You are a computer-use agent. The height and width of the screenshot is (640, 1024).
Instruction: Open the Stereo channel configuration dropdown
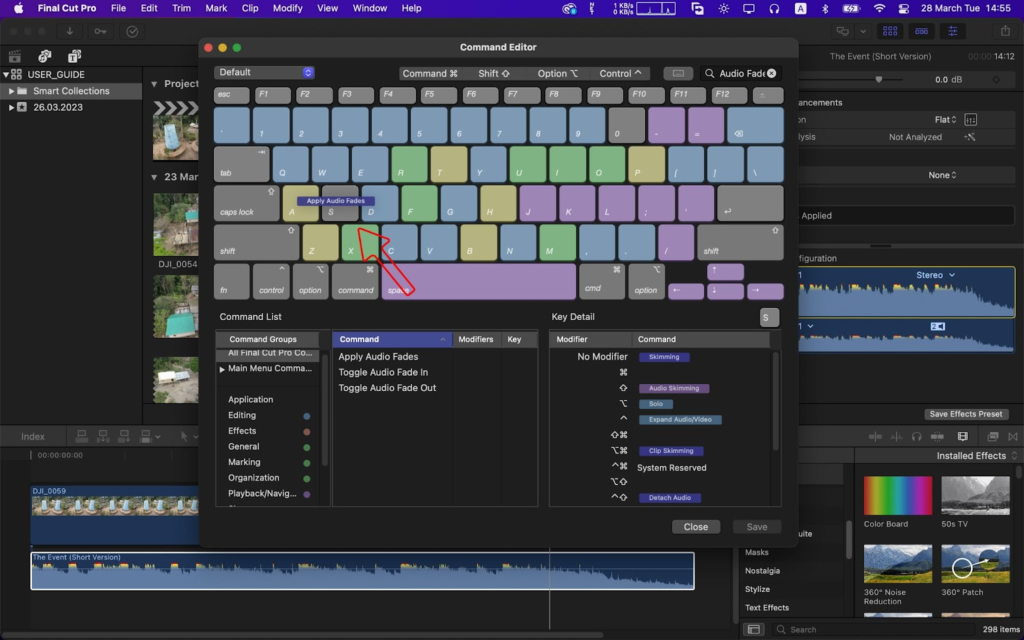[x=935, y=275]
